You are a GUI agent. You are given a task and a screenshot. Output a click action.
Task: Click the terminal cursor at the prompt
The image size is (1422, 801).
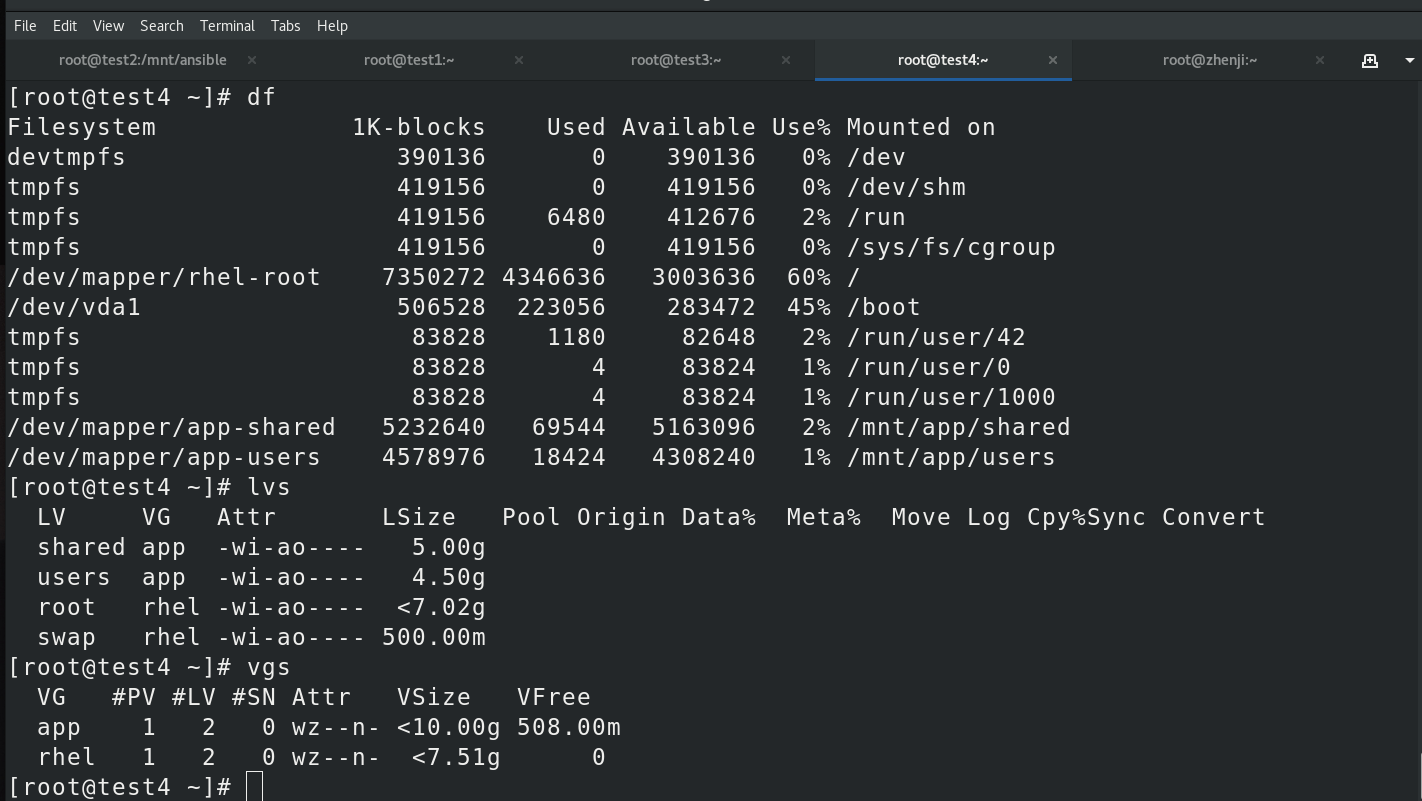click(x=254, y=786)
